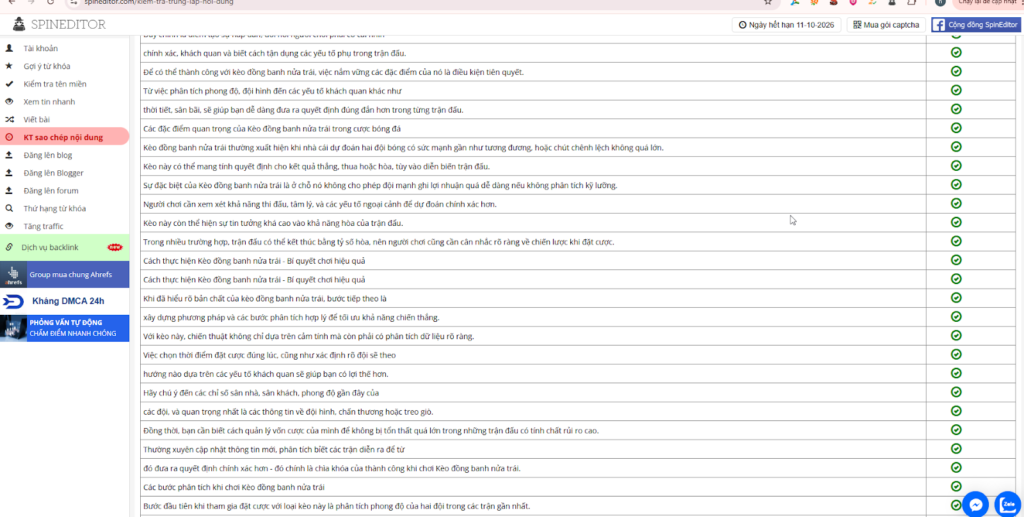
Task: Open the Messenger chat bubble
Action: click(976, 503)
